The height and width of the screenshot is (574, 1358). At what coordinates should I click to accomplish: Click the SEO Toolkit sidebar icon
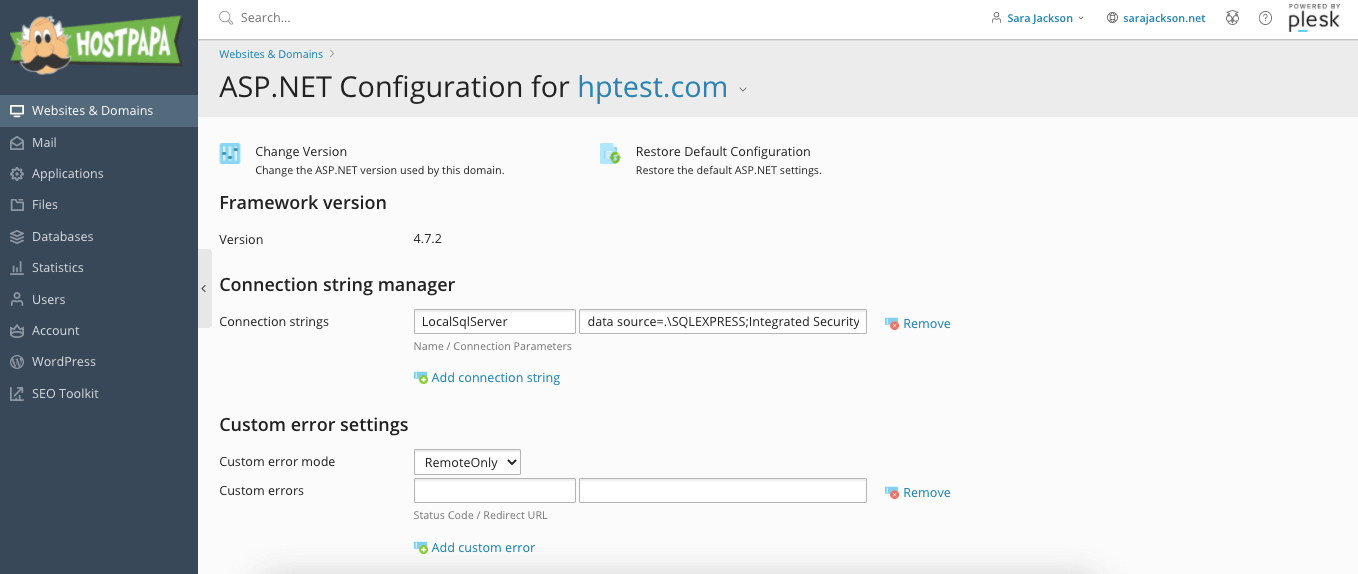(x=16, y=394)
